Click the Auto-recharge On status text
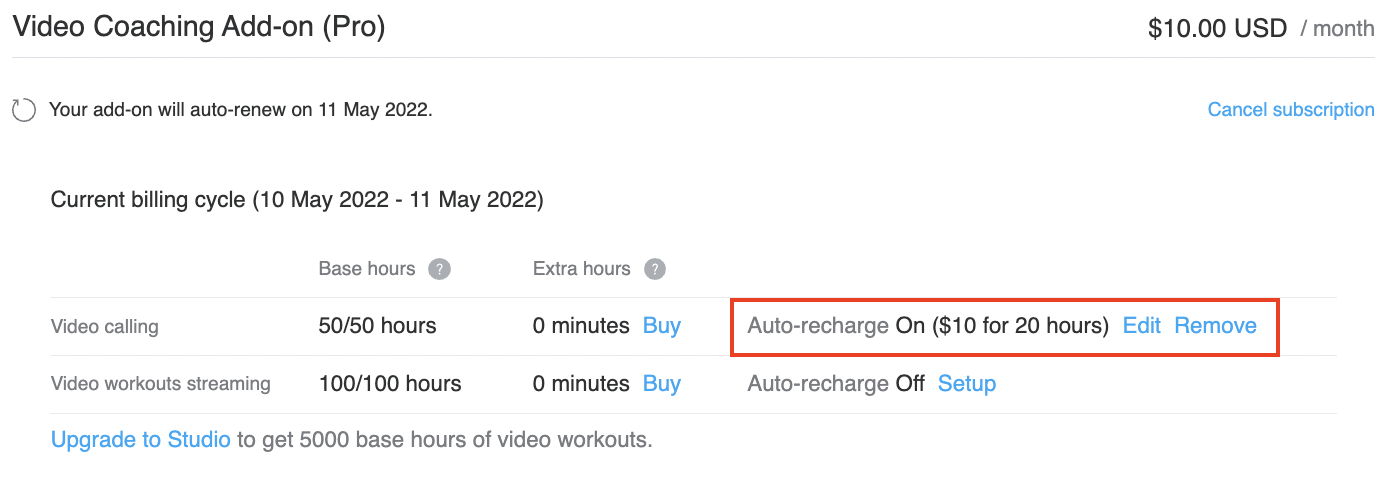 click(x=928, y=326)
